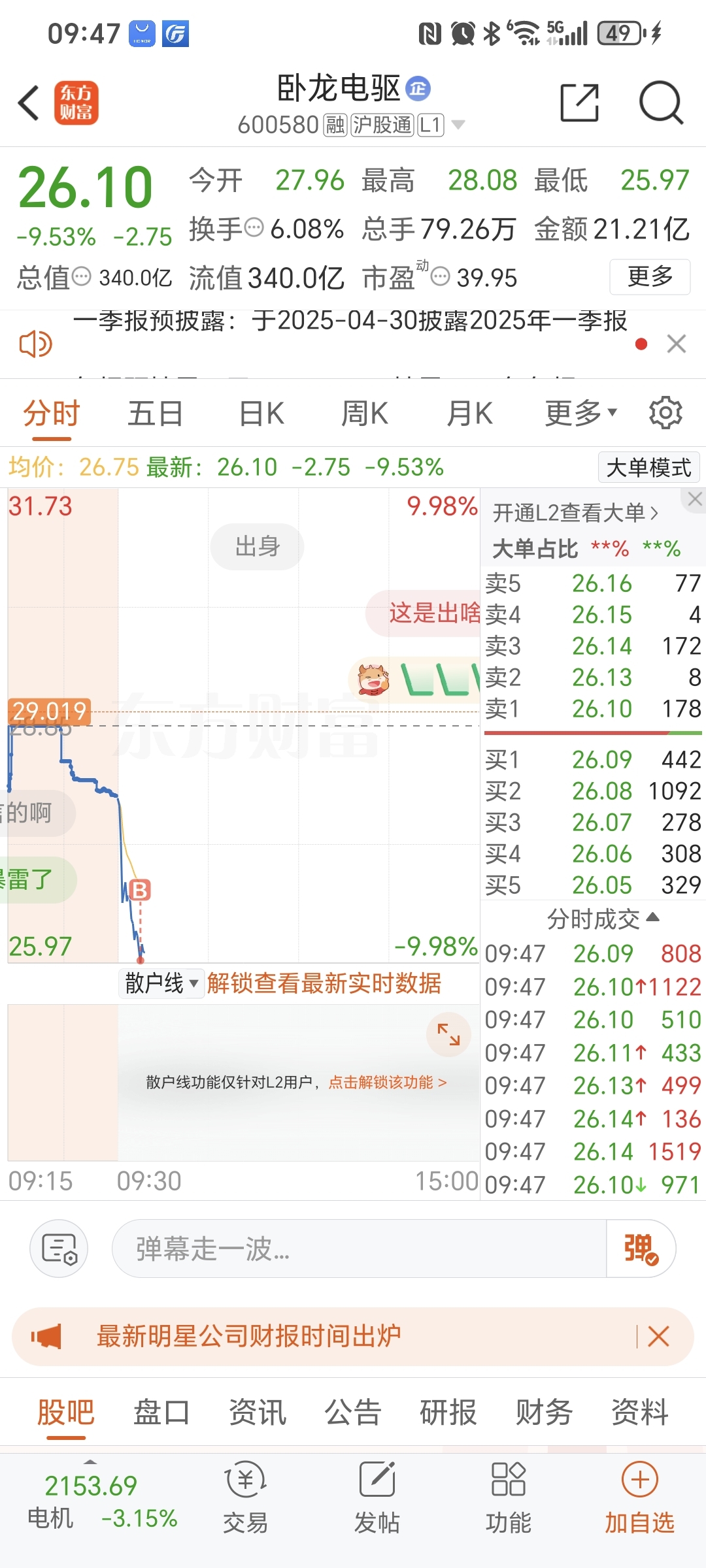
Task: Tap the Wi-Fi status icon
Action: pyautogui.click(x=525, y=33)
